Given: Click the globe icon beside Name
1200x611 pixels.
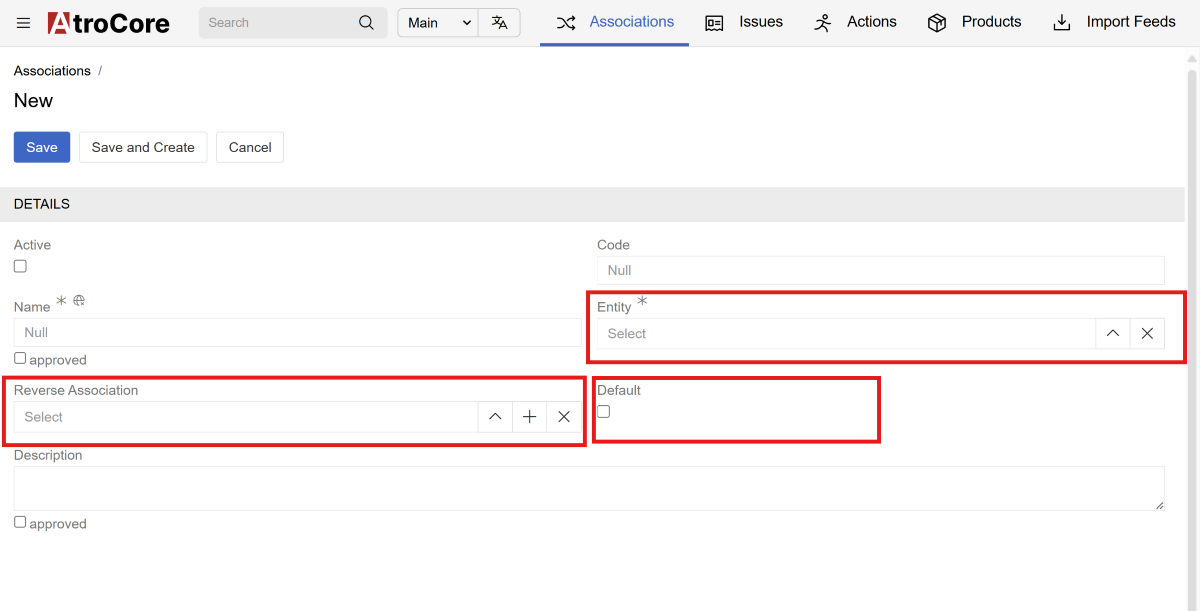Looking at the screenshot, I should click(79, 301).
